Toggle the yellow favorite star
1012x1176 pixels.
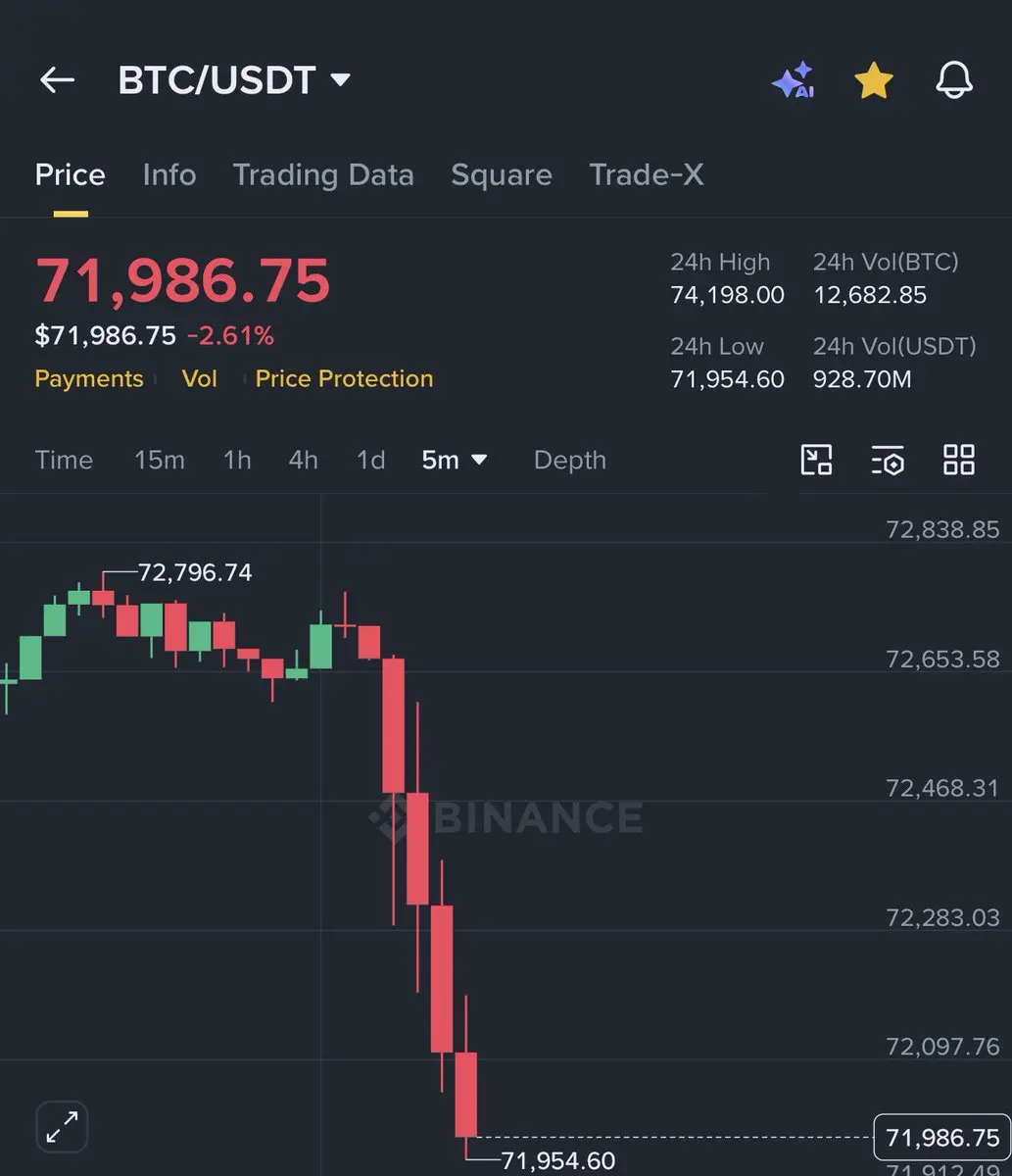(874, 80)
